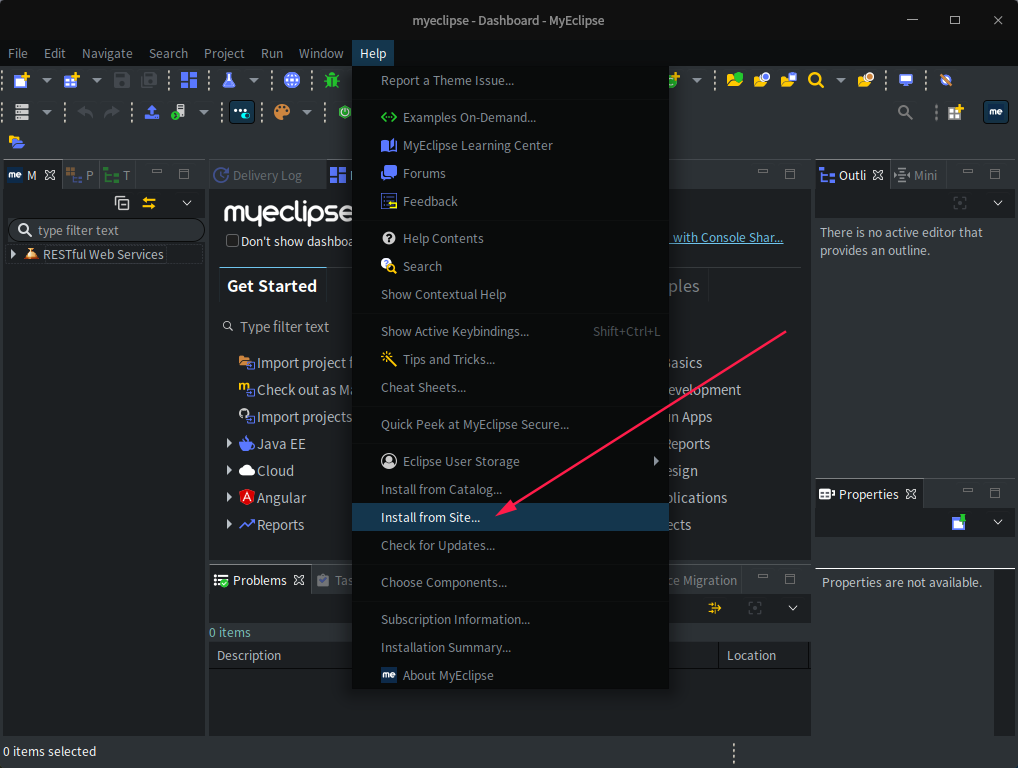Toggle Link with Editor in the explorer
The image size is (1018, 768).
[149, 203]
